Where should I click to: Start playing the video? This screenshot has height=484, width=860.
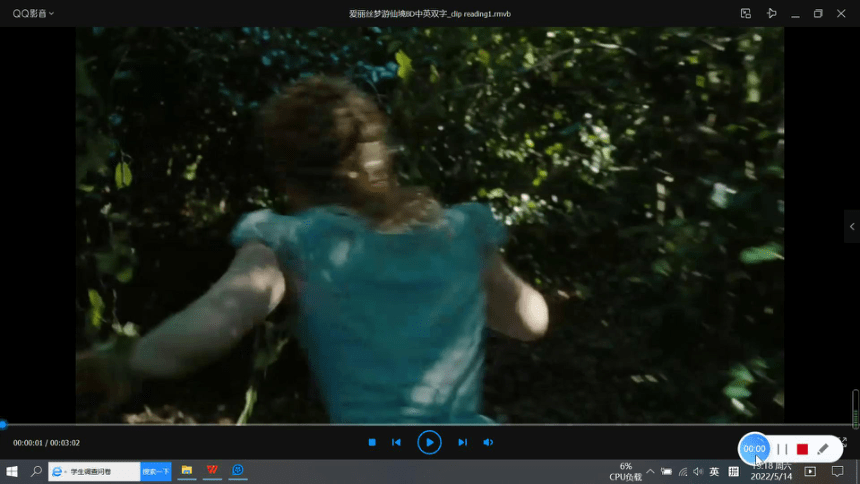point(429,442)
